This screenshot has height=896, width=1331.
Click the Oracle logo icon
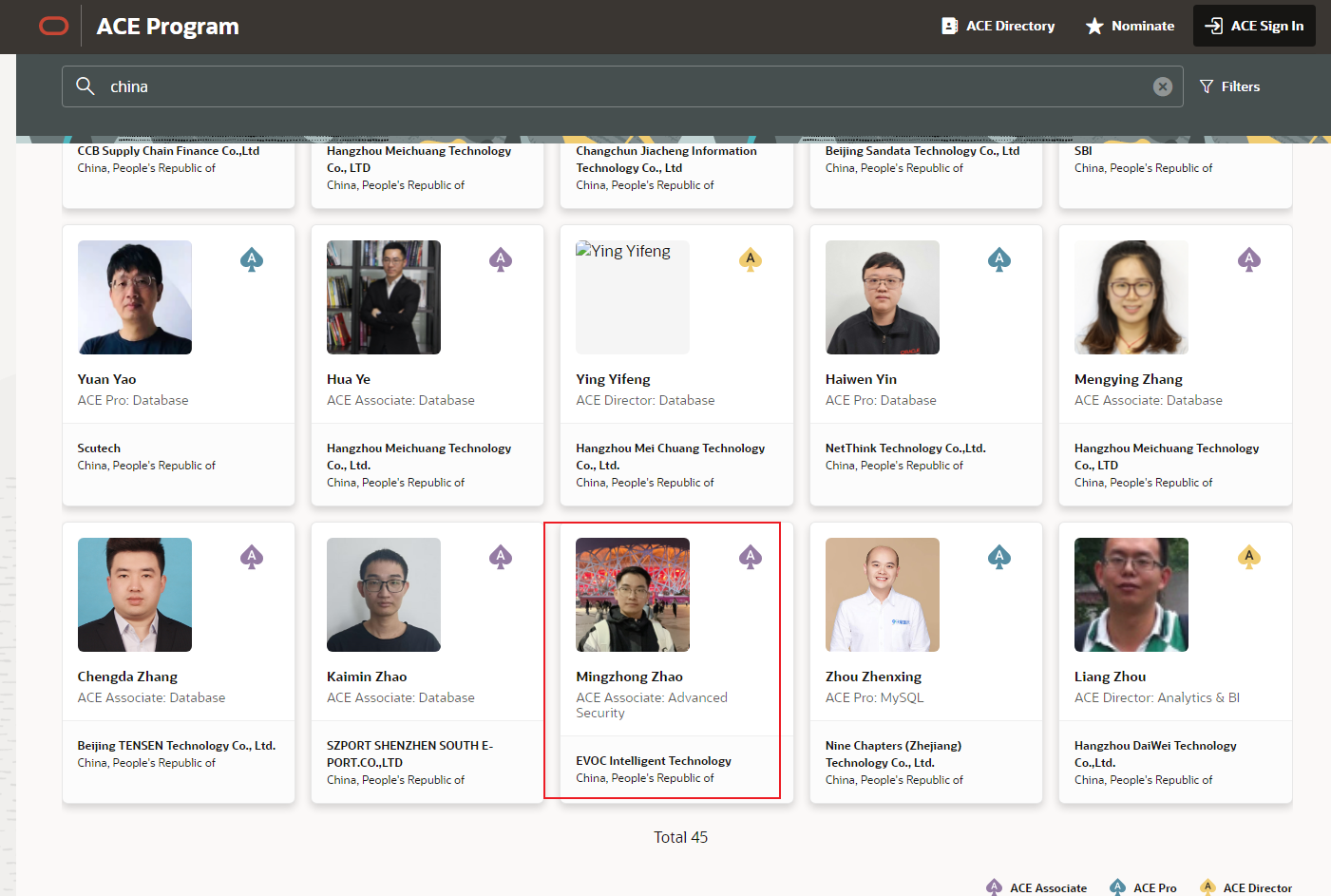54,27
